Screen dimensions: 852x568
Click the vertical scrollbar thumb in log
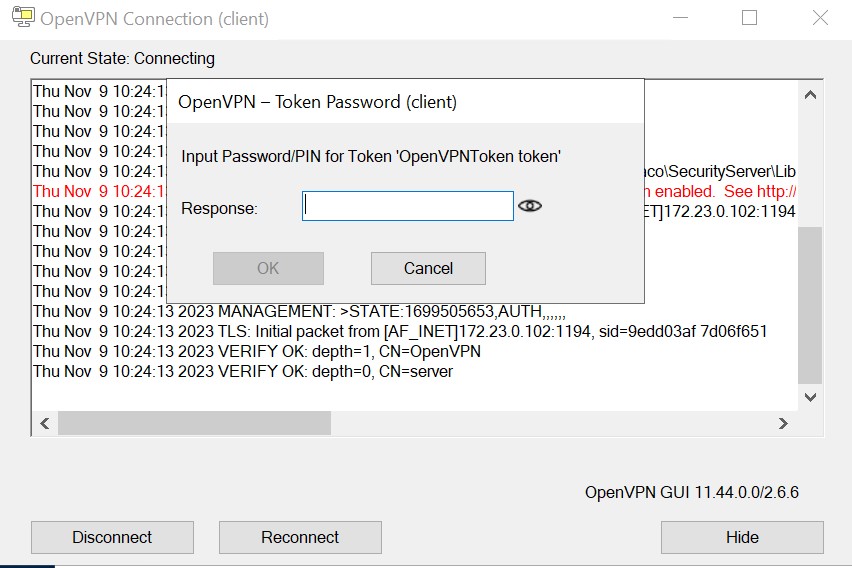click(810, 305)
